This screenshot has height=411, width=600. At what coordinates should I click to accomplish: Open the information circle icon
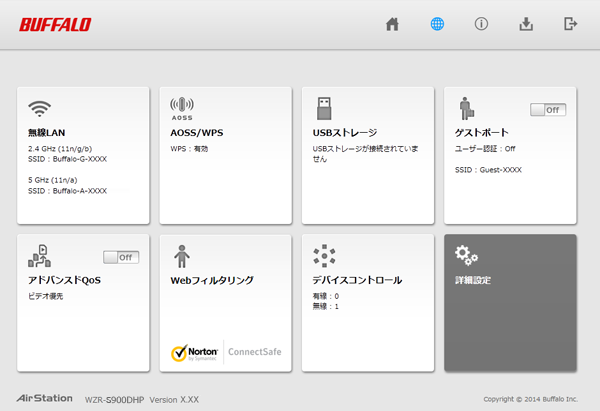(481, 24)
